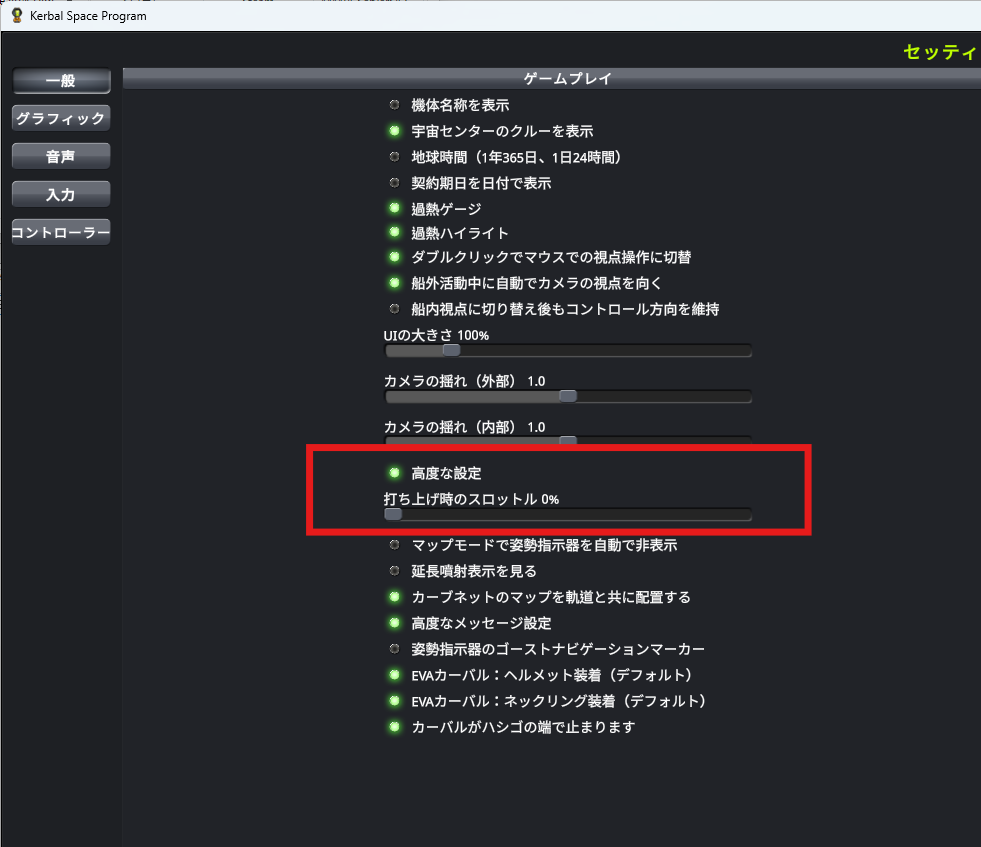This screenshot has height=847, width=981.
Task: Open the コントローラー settings tab
Action: 60,232
